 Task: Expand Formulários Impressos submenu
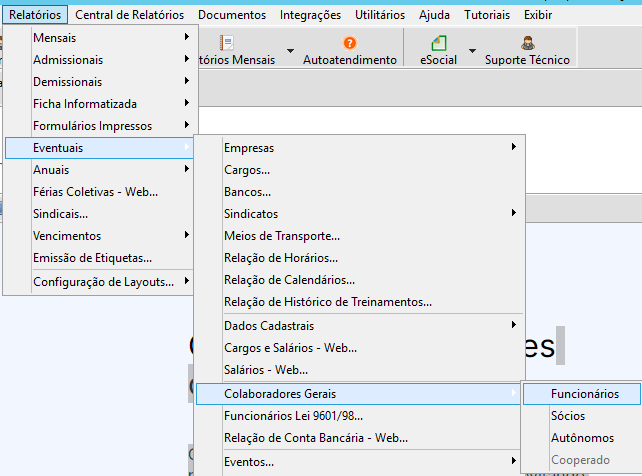click(99, 126)
